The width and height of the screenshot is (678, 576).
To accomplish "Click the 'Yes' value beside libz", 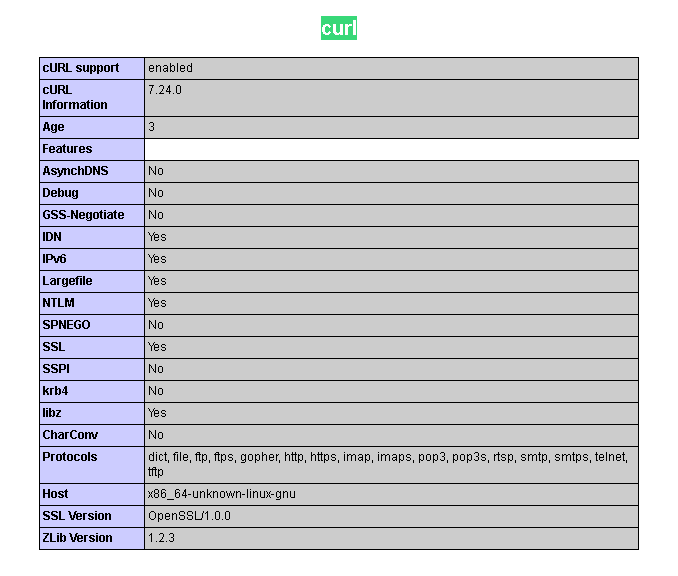I will tap(157, 413).
